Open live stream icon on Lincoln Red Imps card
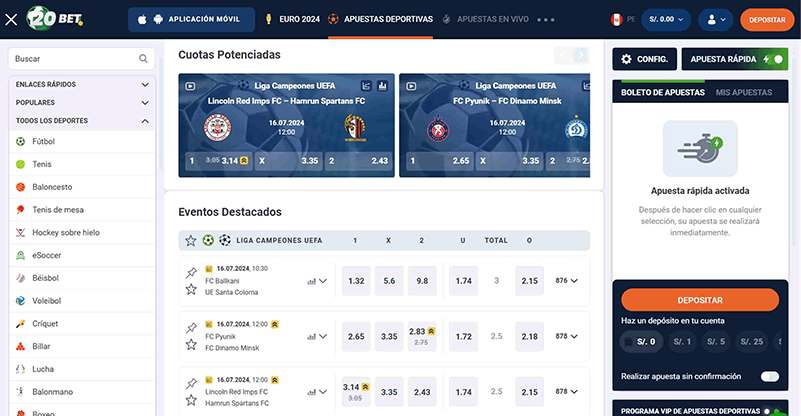The width and height of the screenshot is (801, 416). click(190, 86)
